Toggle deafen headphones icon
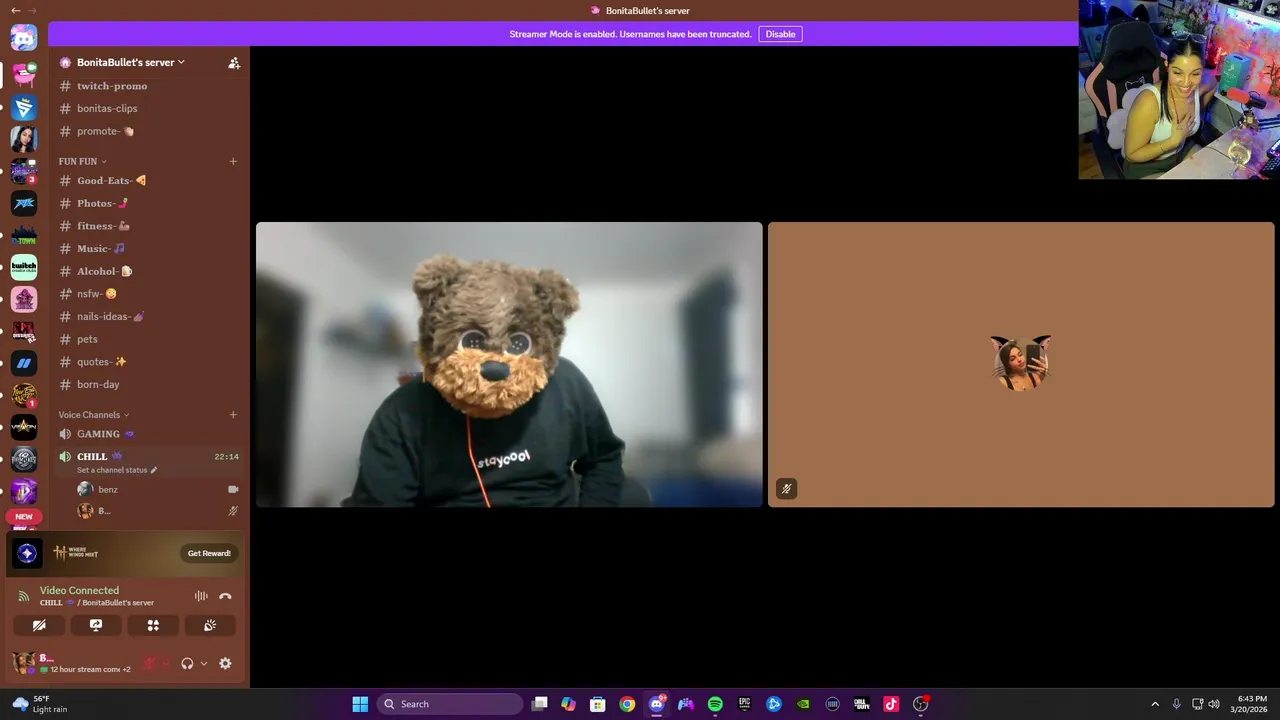The image size is (1280, 720). pos(187,663)
